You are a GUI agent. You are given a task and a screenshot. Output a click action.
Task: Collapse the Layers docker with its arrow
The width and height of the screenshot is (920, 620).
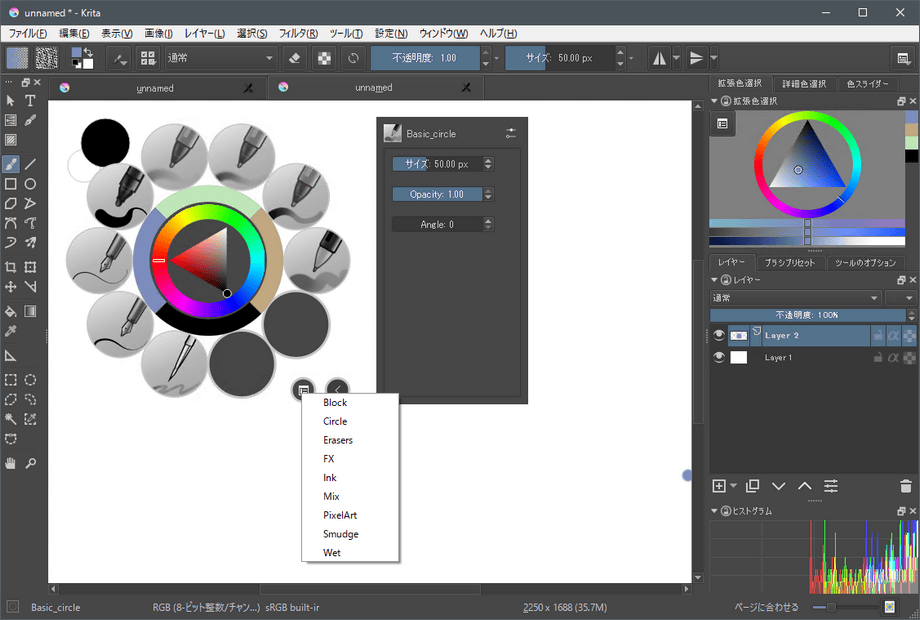(x=714, y=280)
